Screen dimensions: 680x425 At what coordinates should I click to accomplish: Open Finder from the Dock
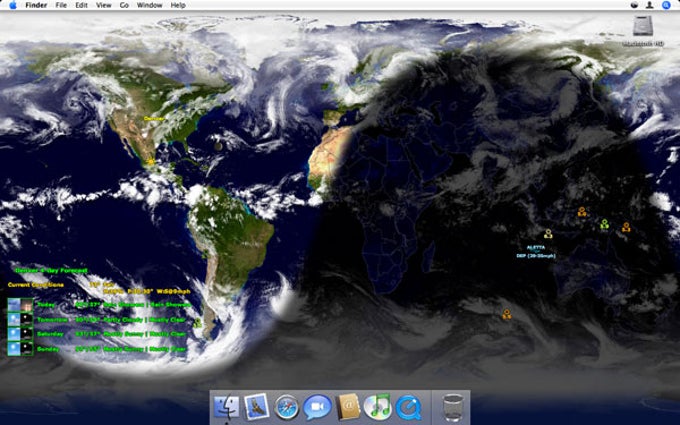(x=226, y=407)
